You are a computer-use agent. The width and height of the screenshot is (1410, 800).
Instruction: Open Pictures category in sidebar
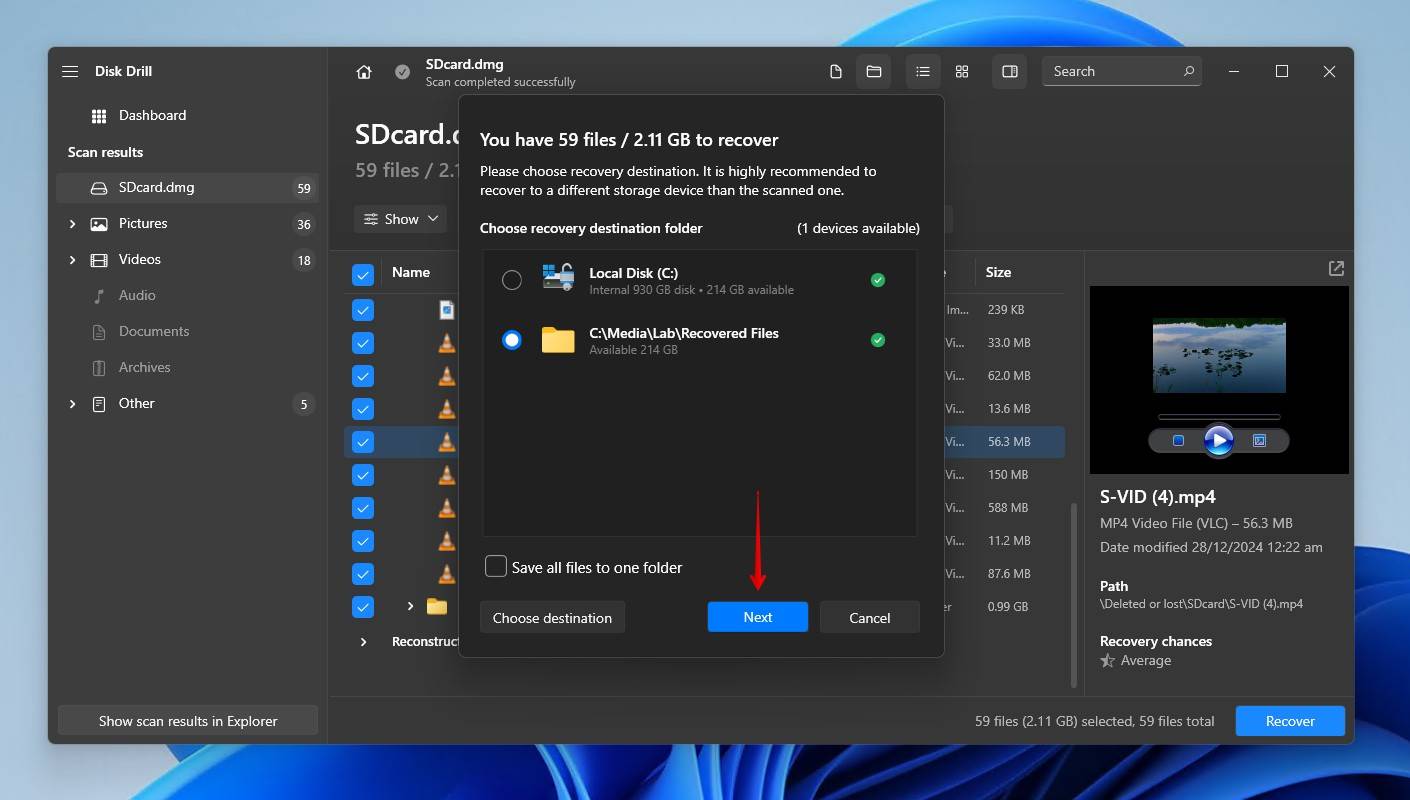(x=188, y=224)
